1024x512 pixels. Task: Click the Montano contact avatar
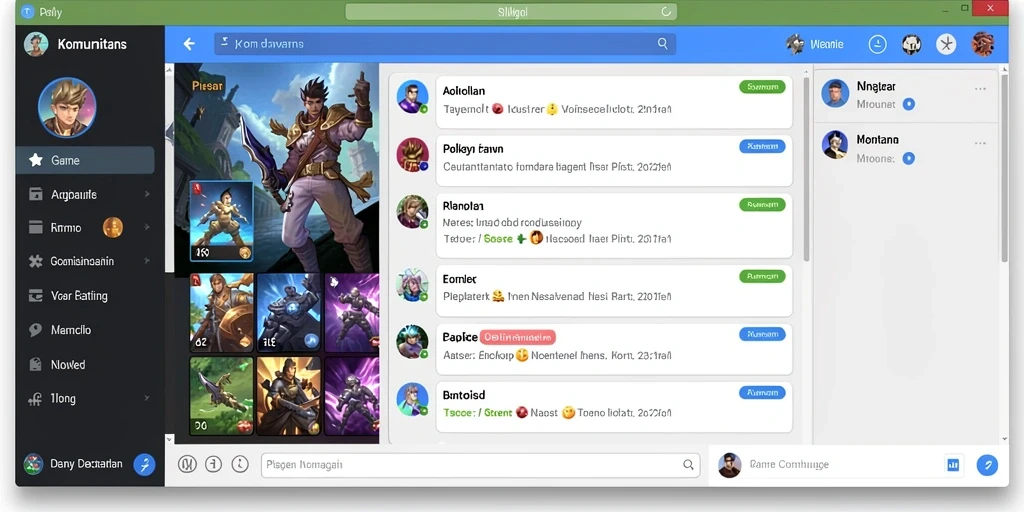point(835,145)
